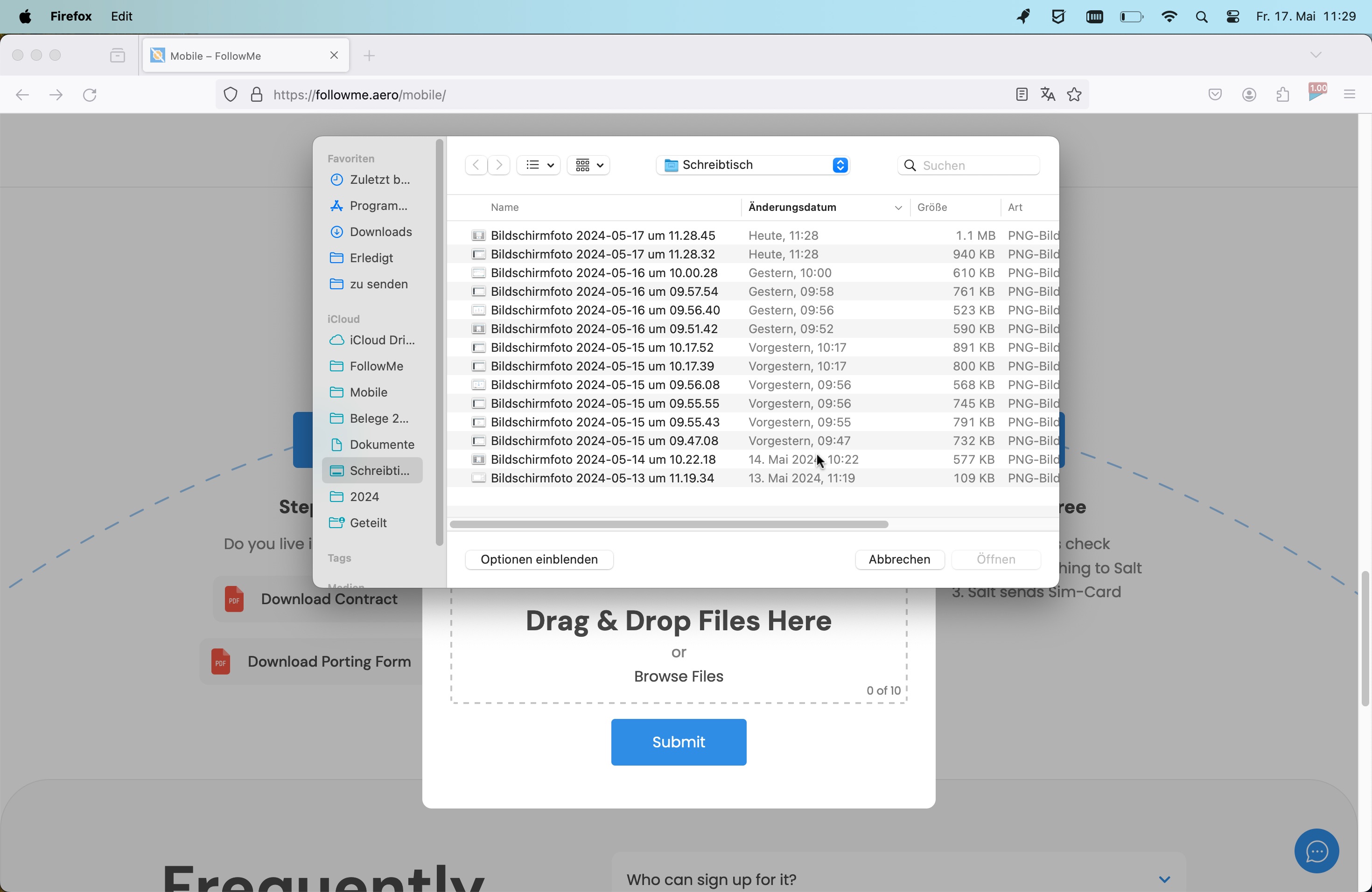Go back to previous page
The height and width of the screenshot is (892, 1372).
(22, 95)
